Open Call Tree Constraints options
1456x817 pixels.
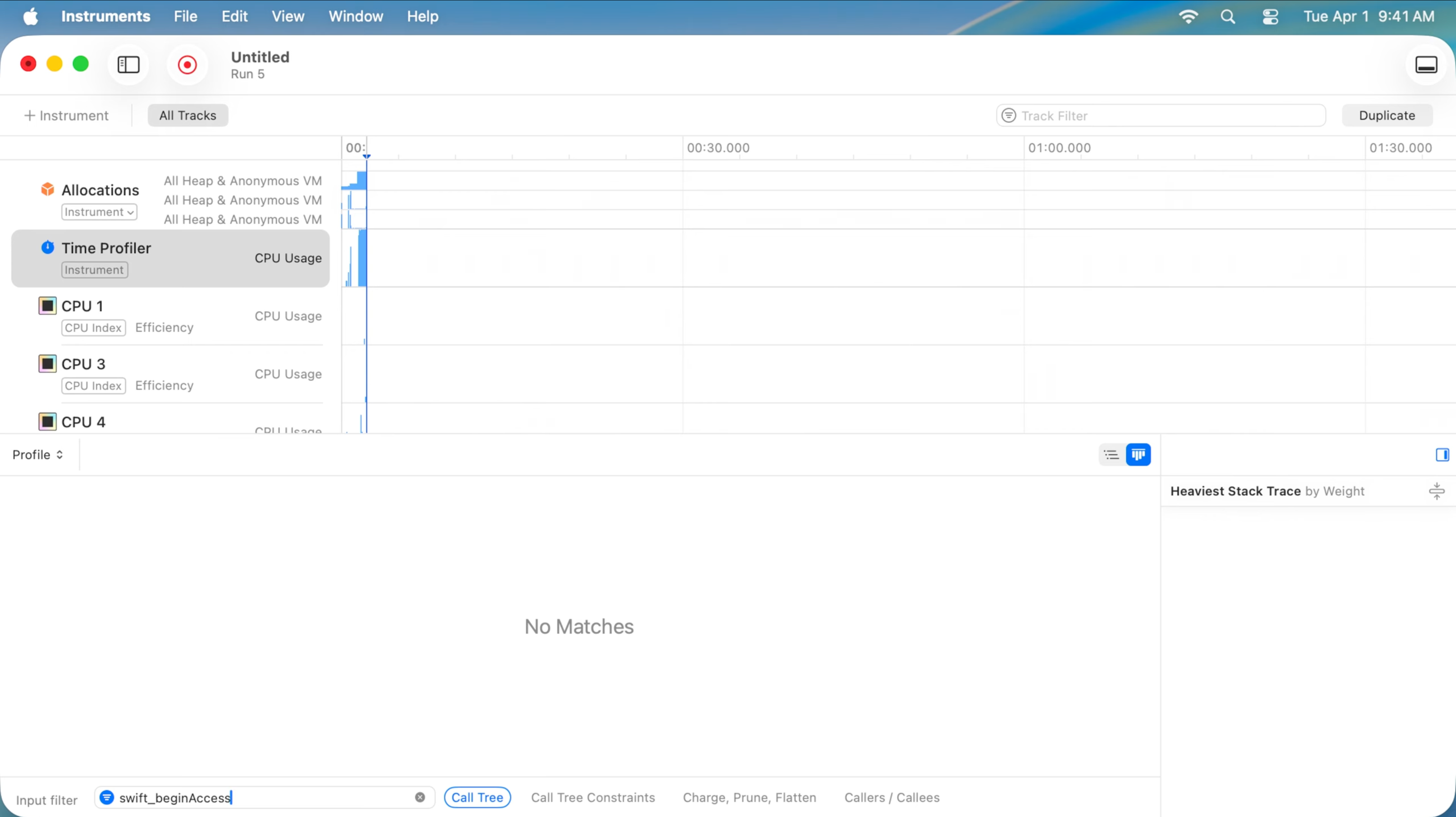coord(593,797)
